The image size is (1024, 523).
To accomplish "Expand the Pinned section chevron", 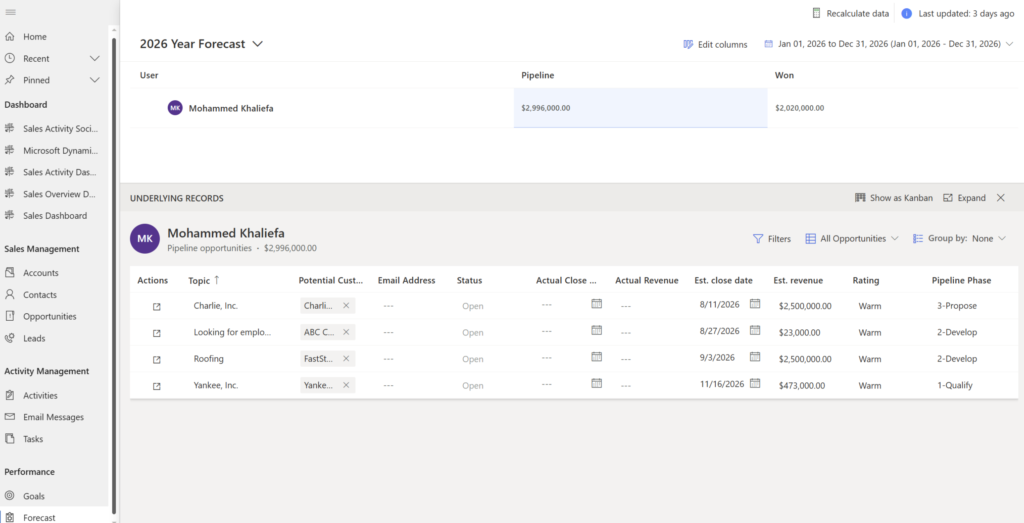I will click(95, 80).
